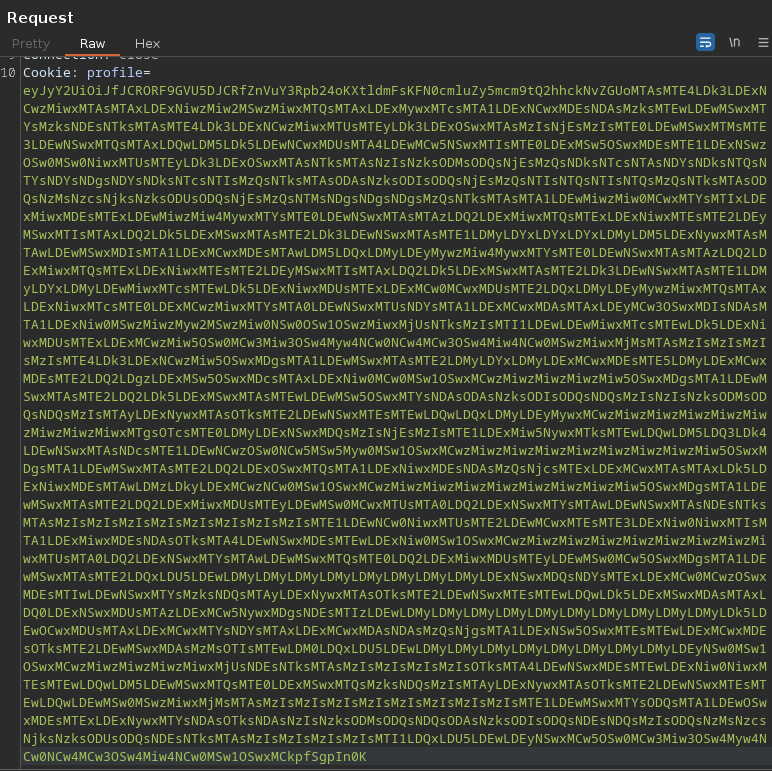772x771 pixels.
Task: Open the Hex view tab
Action: tap(147, 43)
